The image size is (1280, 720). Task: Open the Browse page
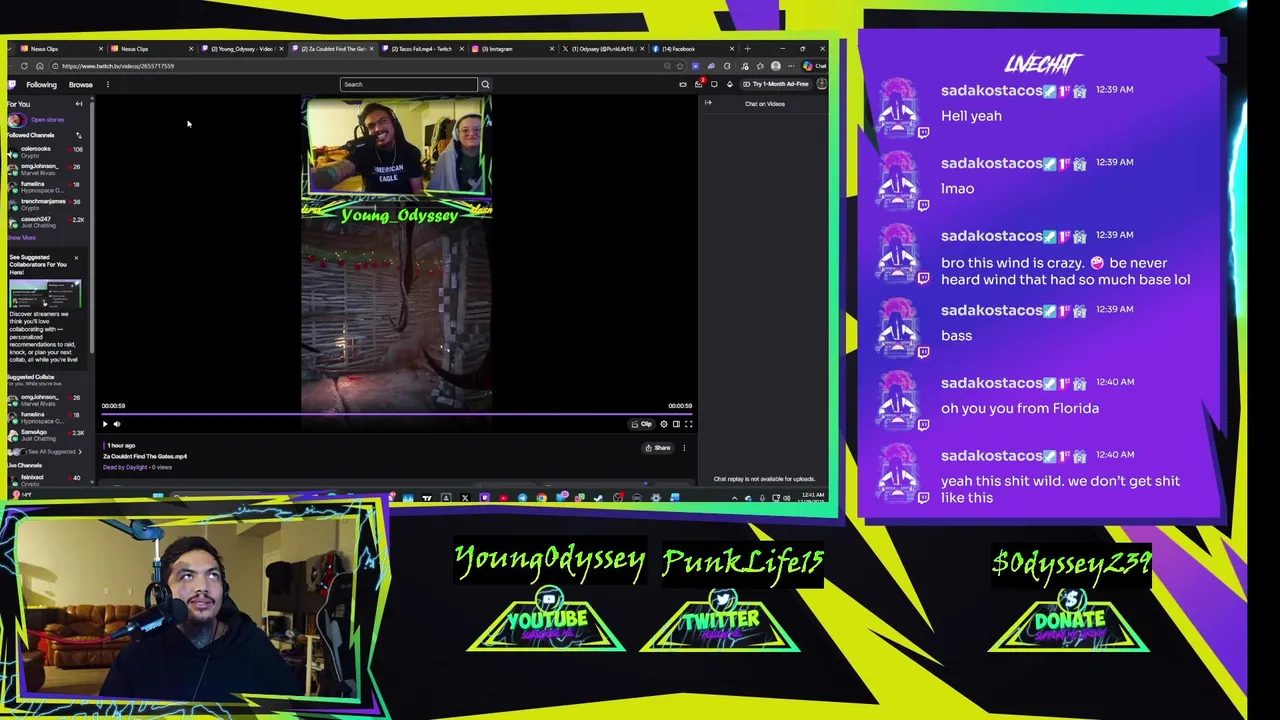[x=81, y=84]
